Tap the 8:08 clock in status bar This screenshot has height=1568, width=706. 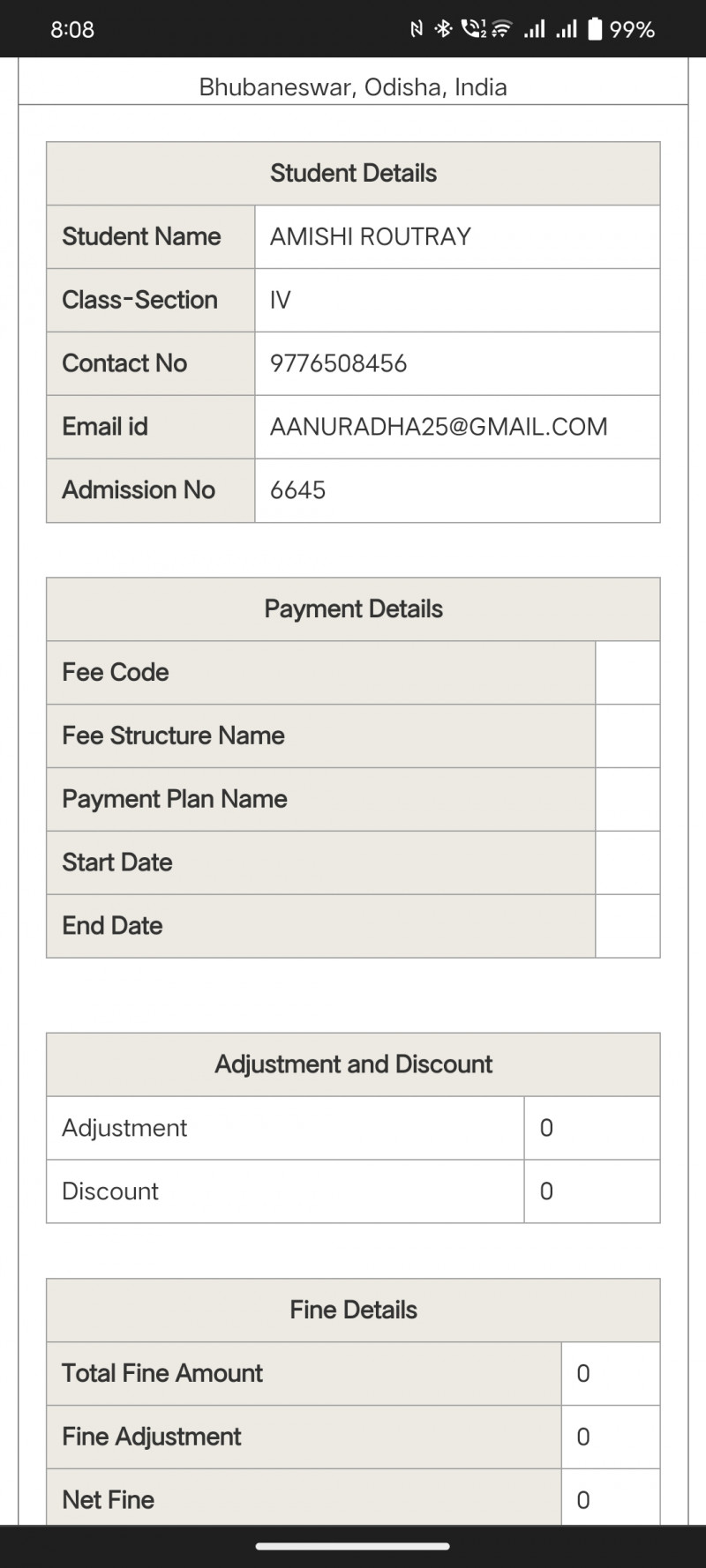[x=72, y=30]
